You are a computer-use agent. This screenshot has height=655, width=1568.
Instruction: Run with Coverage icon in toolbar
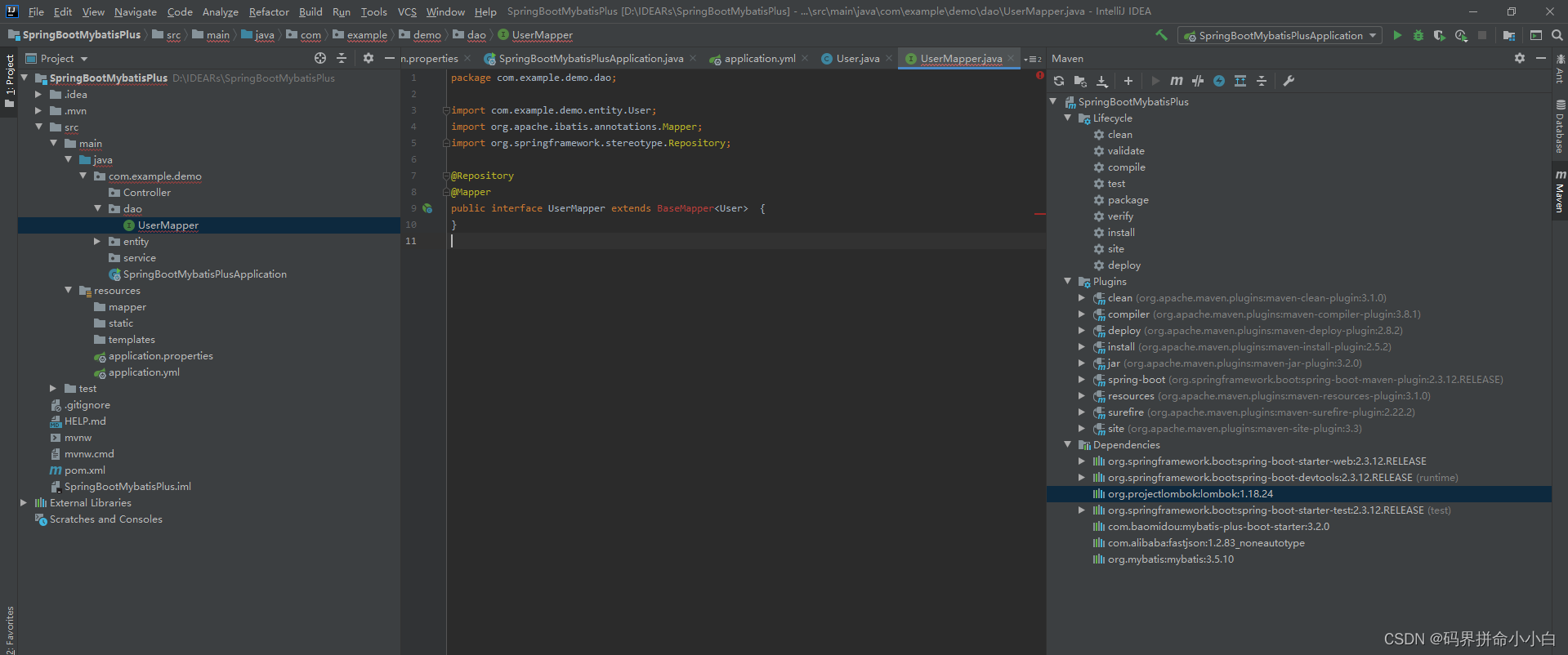tap(1440, 35)
